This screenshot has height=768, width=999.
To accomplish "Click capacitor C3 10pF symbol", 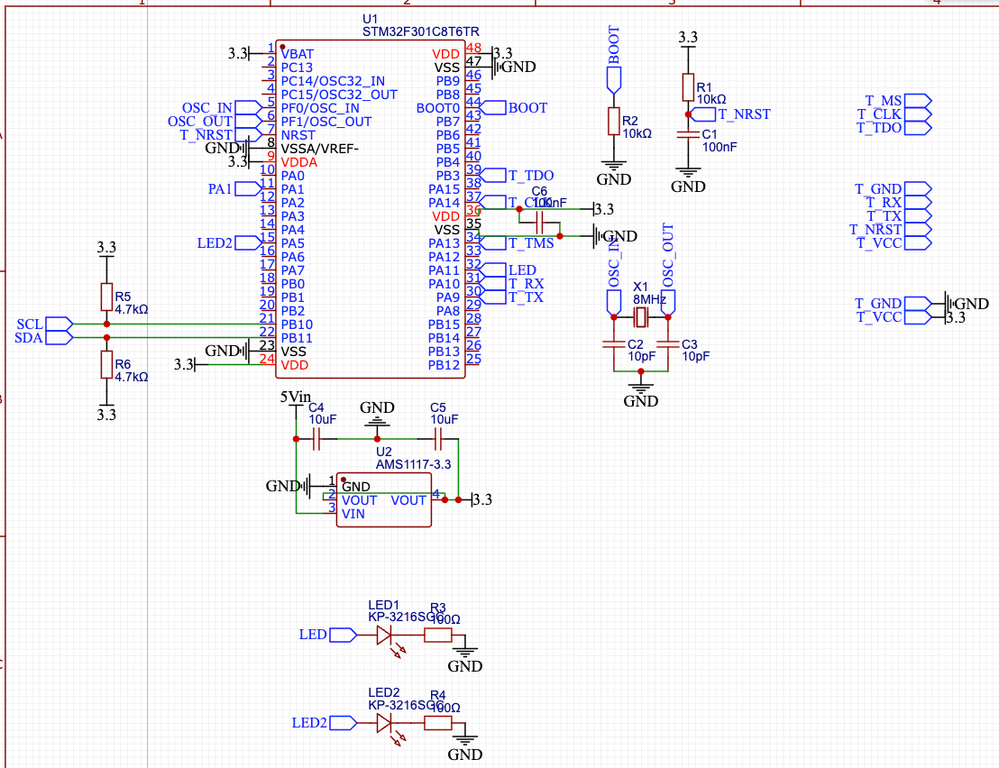I will tap(668, 344).
